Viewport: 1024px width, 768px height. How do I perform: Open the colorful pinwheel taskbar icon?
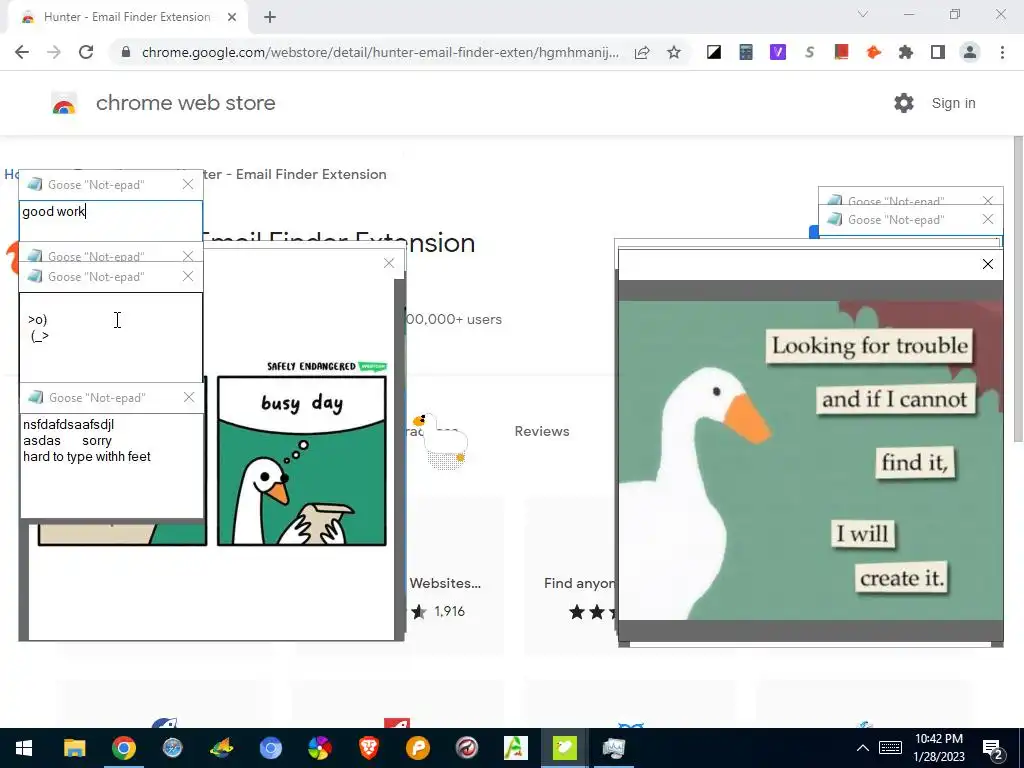[319, 748]
